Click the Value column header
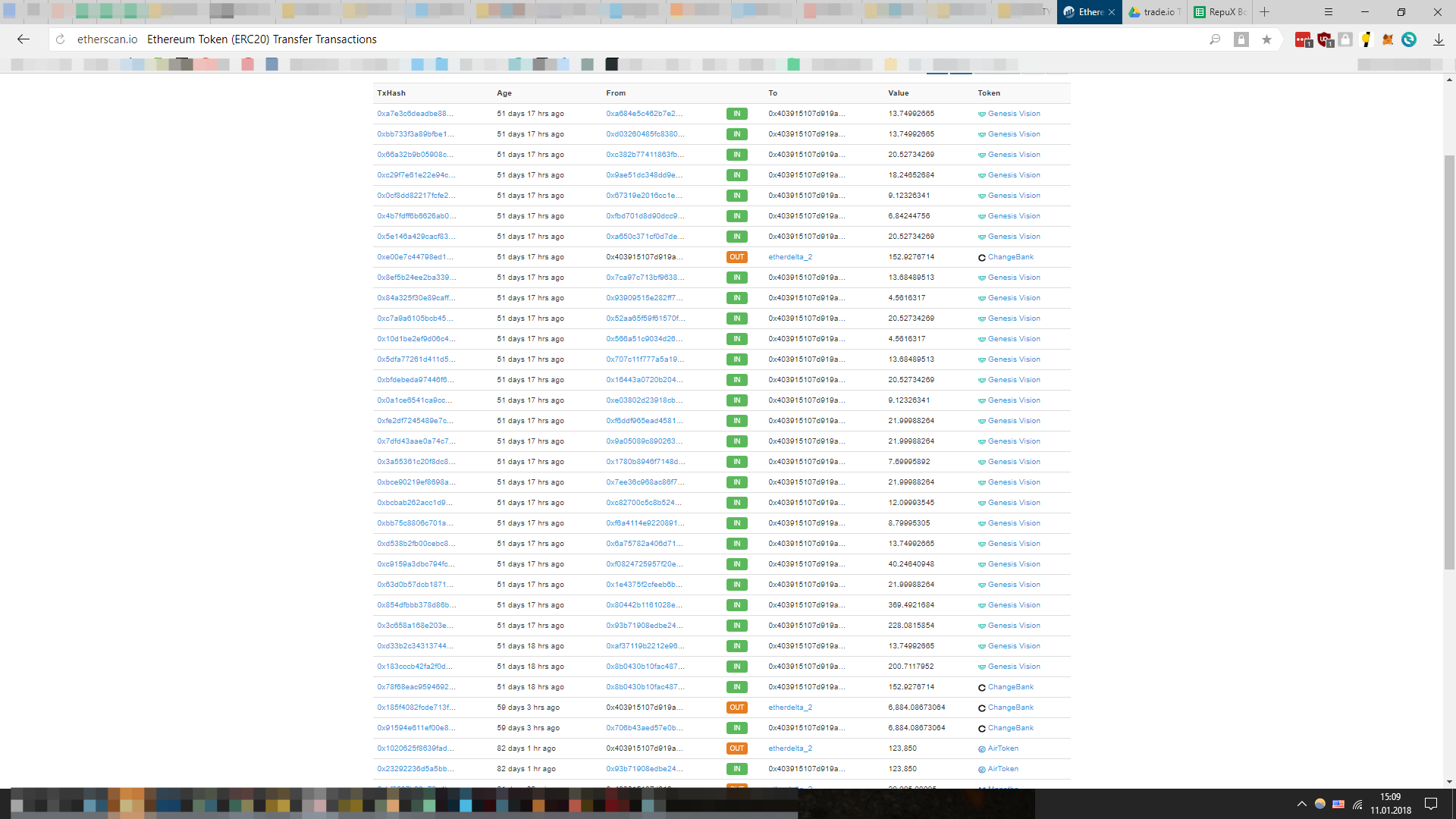Screen dimensions: 1456x819 (898, 93)
